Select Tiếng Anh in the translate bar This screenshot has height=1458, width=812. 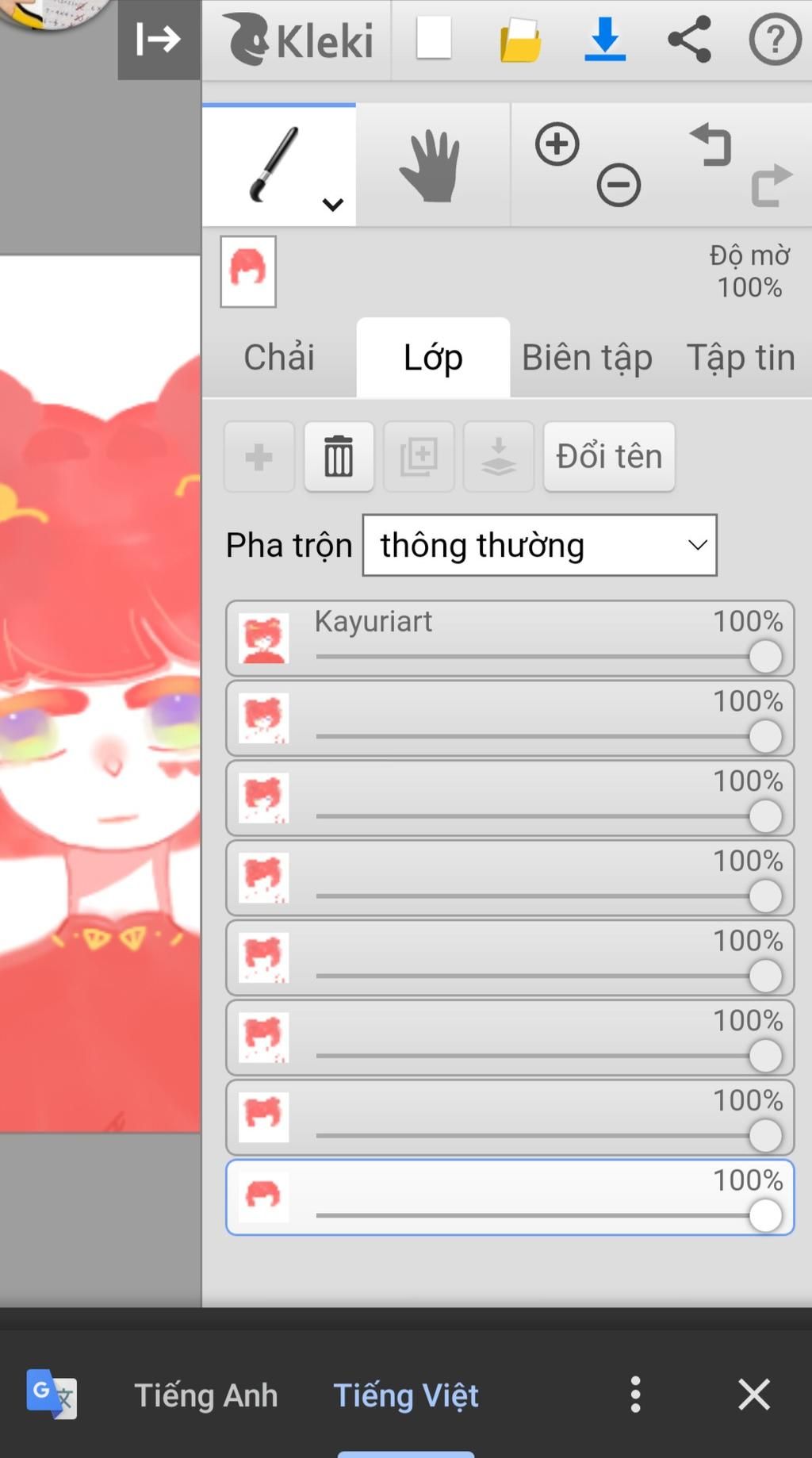tap(206, 1395)
